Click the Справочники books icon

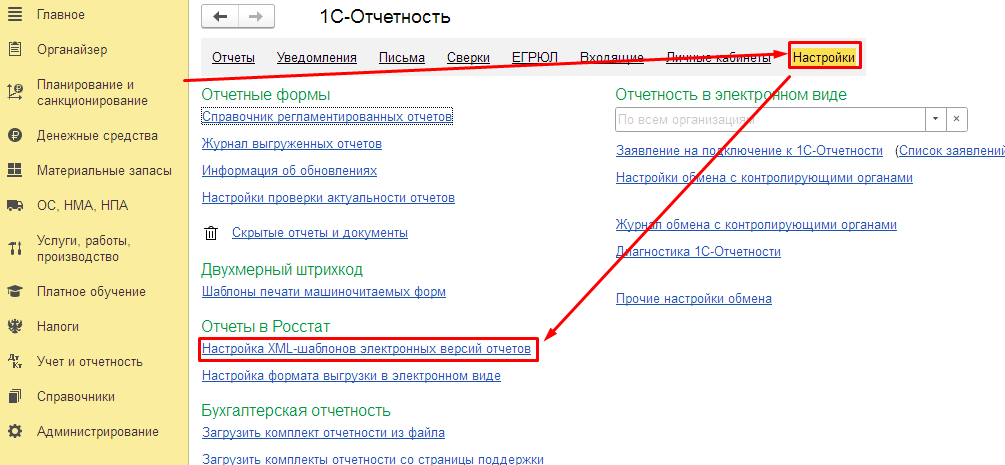14,396
